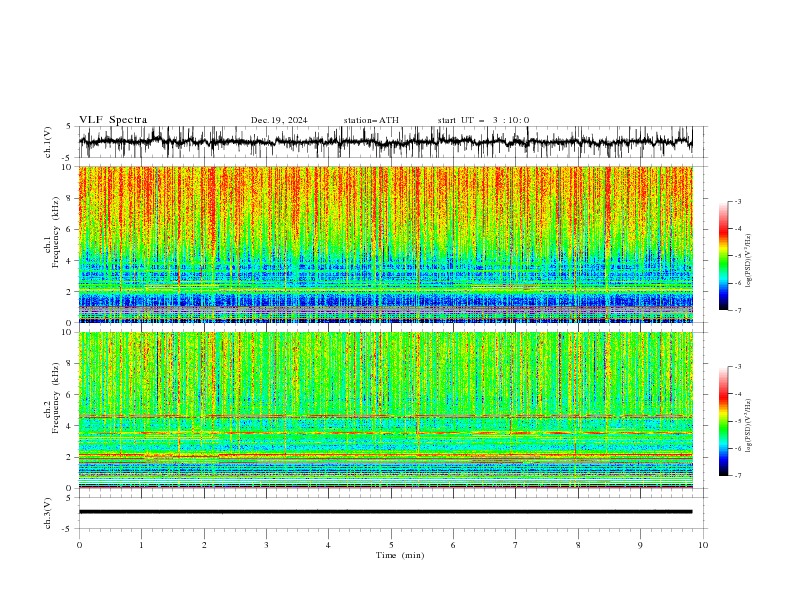The image size is (792, 612).
Task: Click the ch.2 colorbar 'log(PSD)(V²/Hz)' label
Action: click(748, 425)
